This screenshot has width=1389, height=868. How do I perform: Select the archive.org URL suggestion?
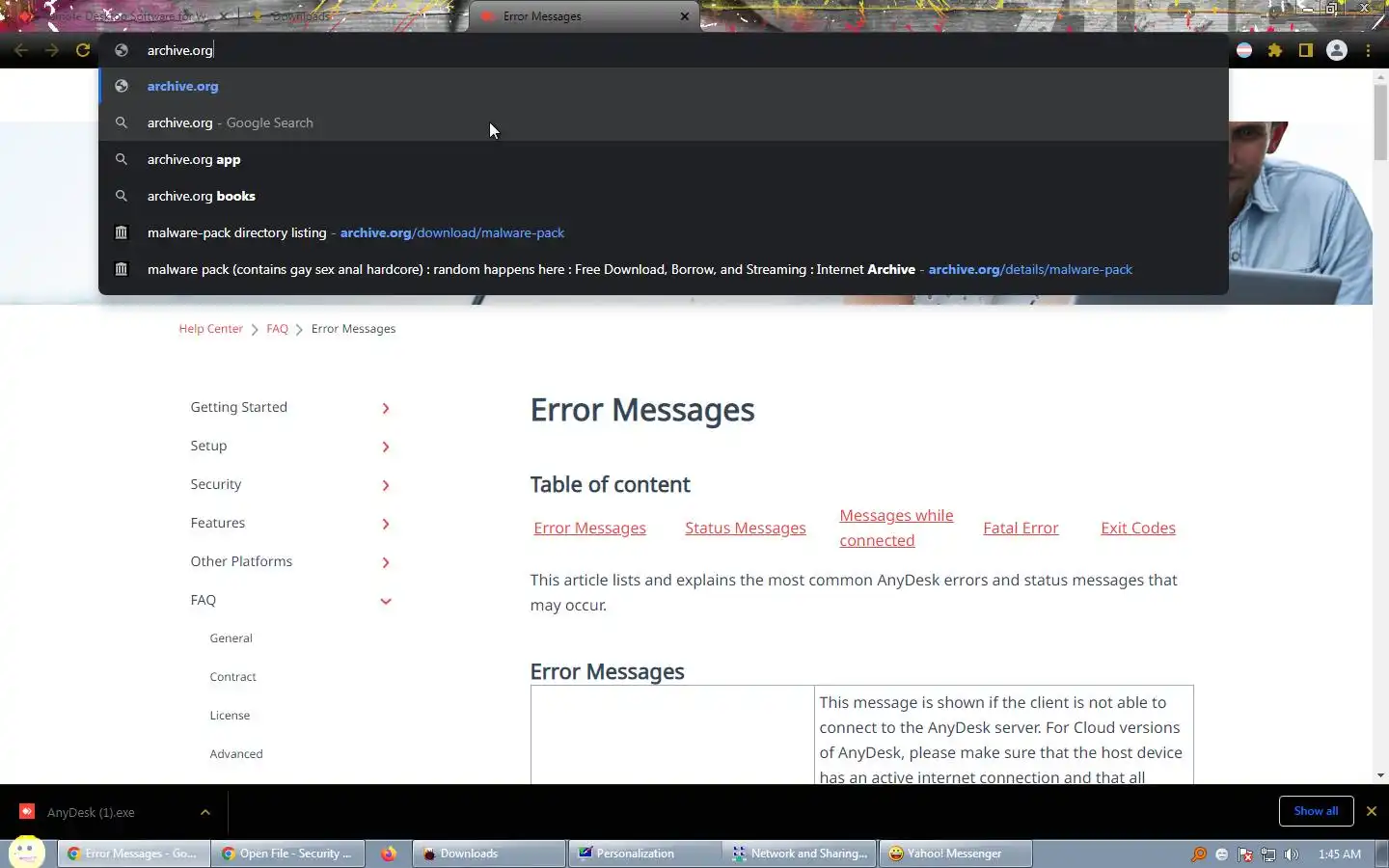point(664,86)
